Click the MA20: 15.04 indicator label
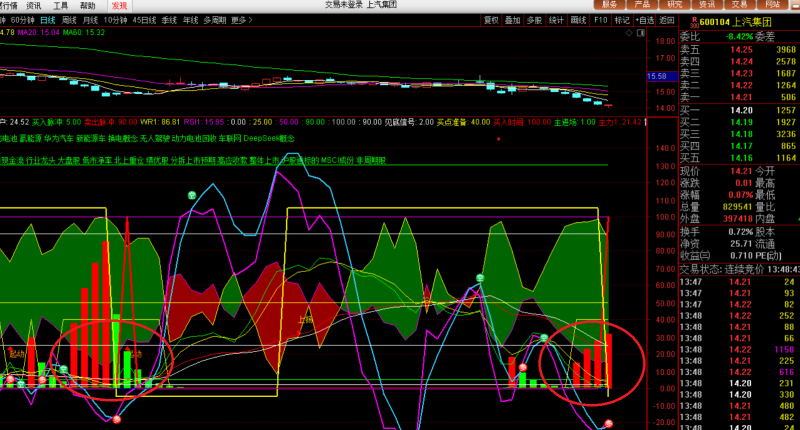 pos(39,32)
